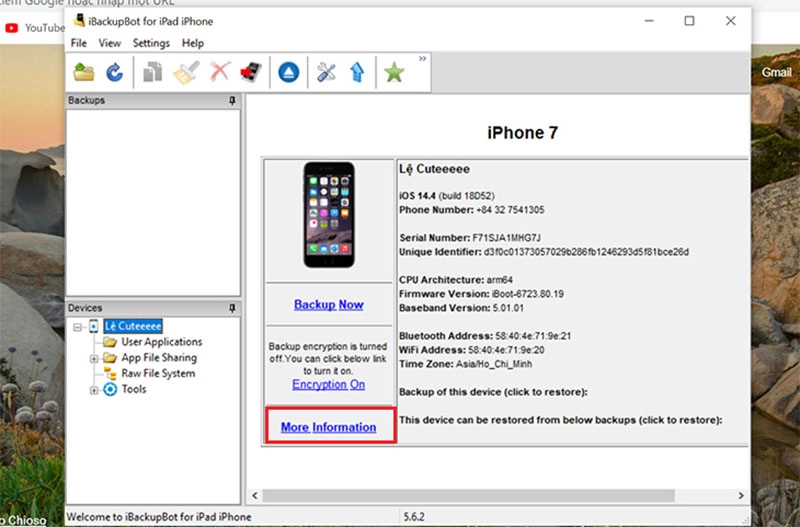
Task: Click the Unique Identifier value text
Action: [x=586, y=252]
